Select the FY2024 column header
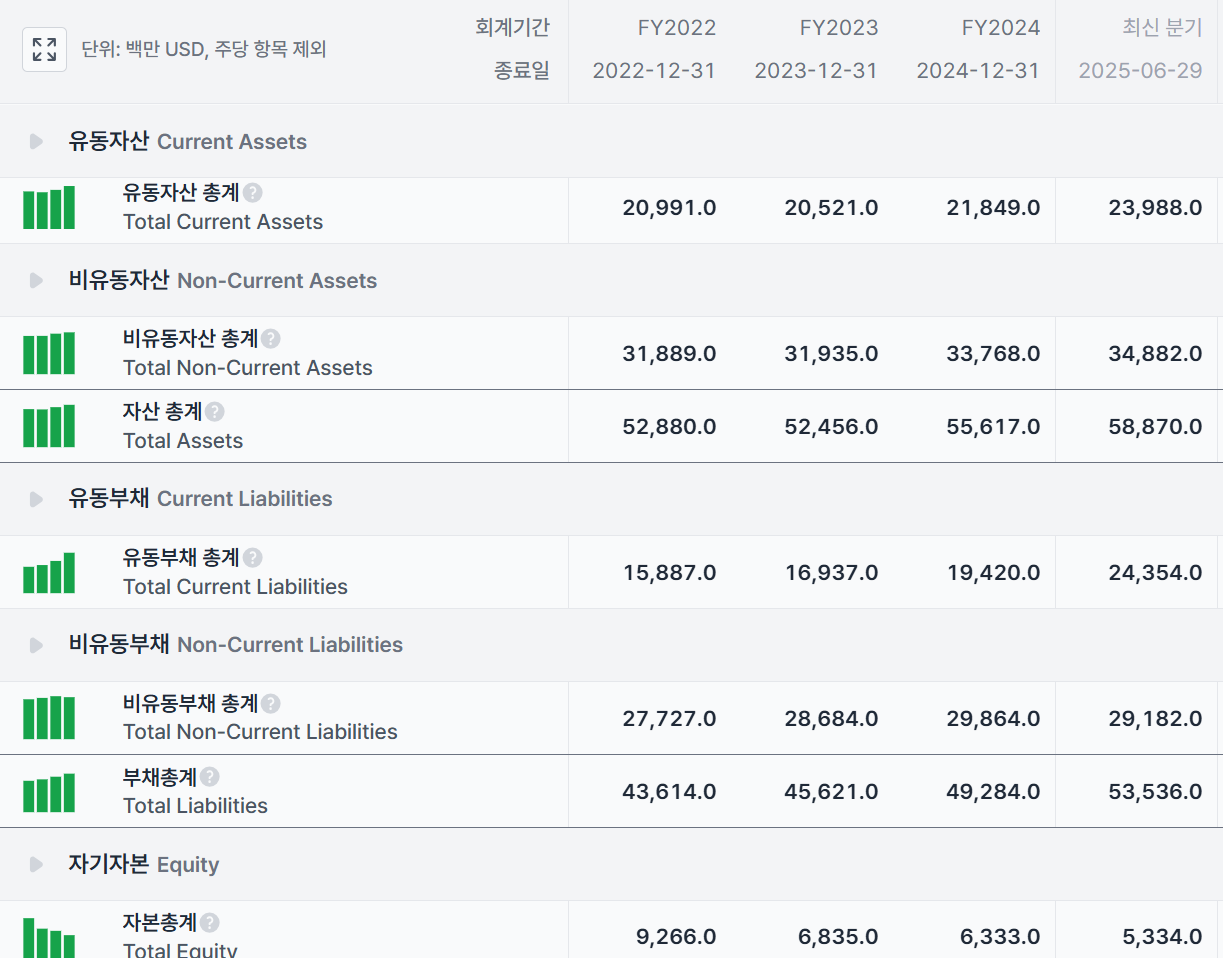The height and width of the screenshot is (958, 1223). (x=1000, y=28)
